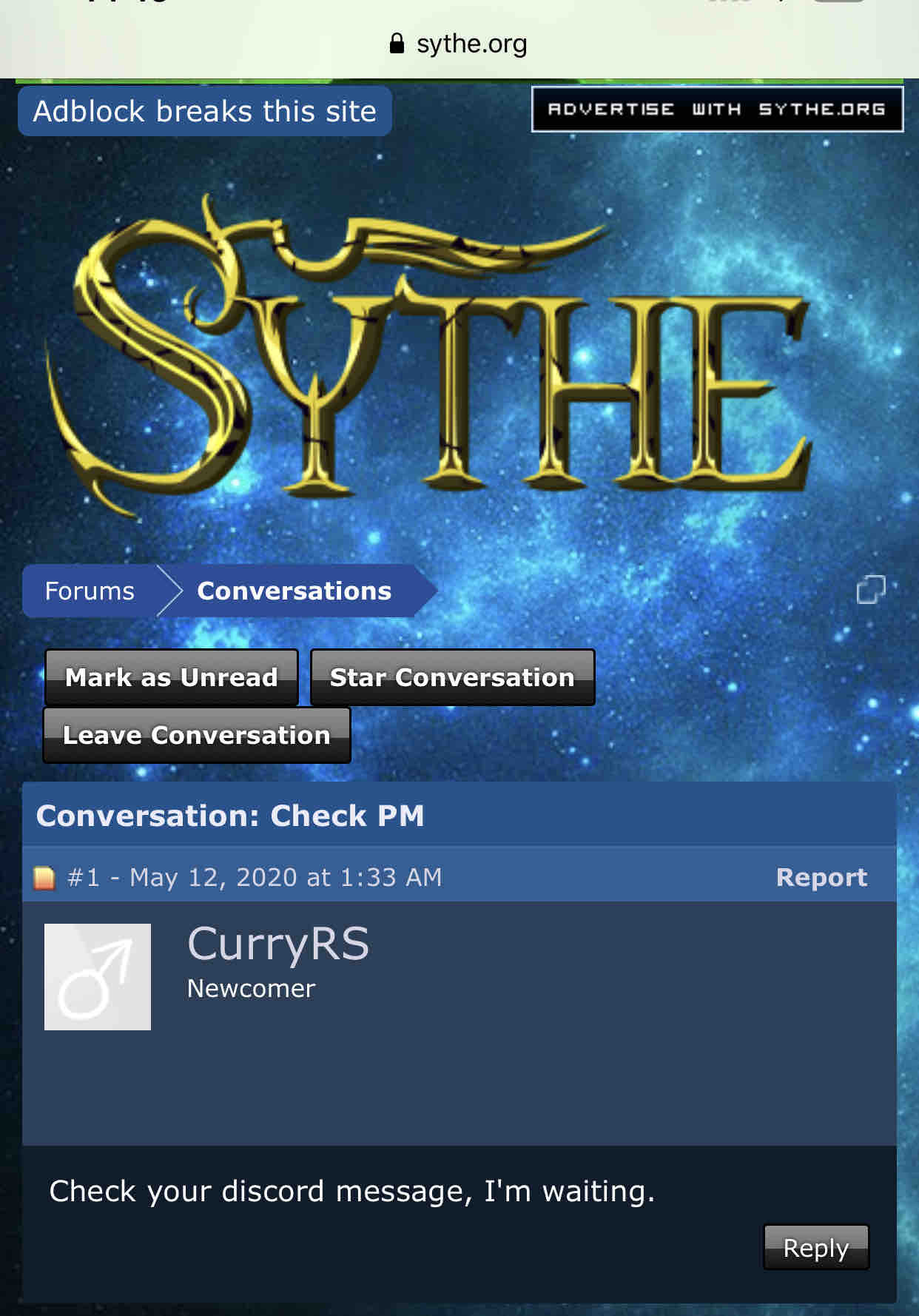Tap the quick navigation icon near breadcrumbs
Screen dimensions: 919x1316
[x=871, y=590]
